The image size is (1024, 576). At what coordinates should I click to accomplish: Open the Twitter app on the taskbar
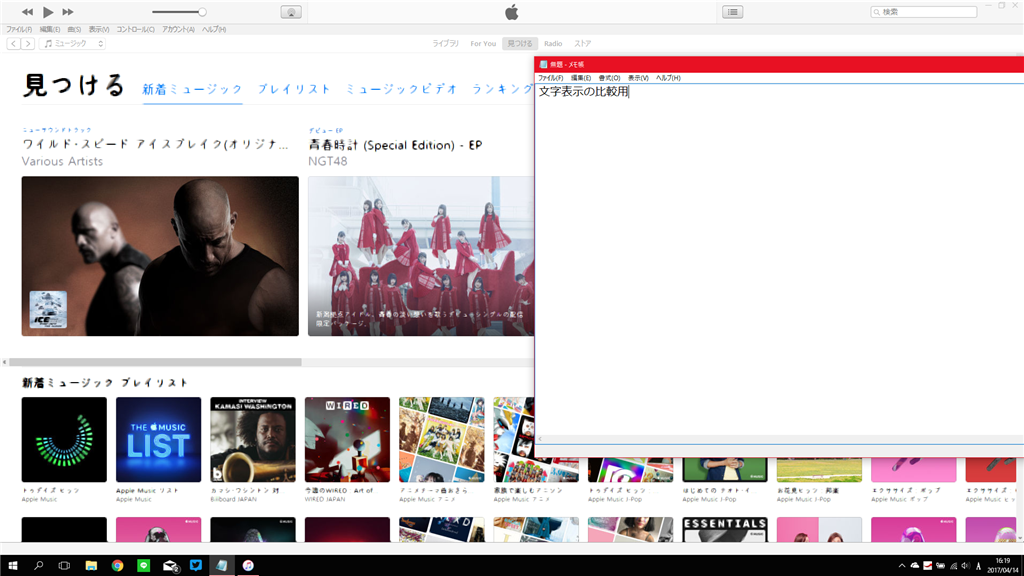(x=196, y=566)
